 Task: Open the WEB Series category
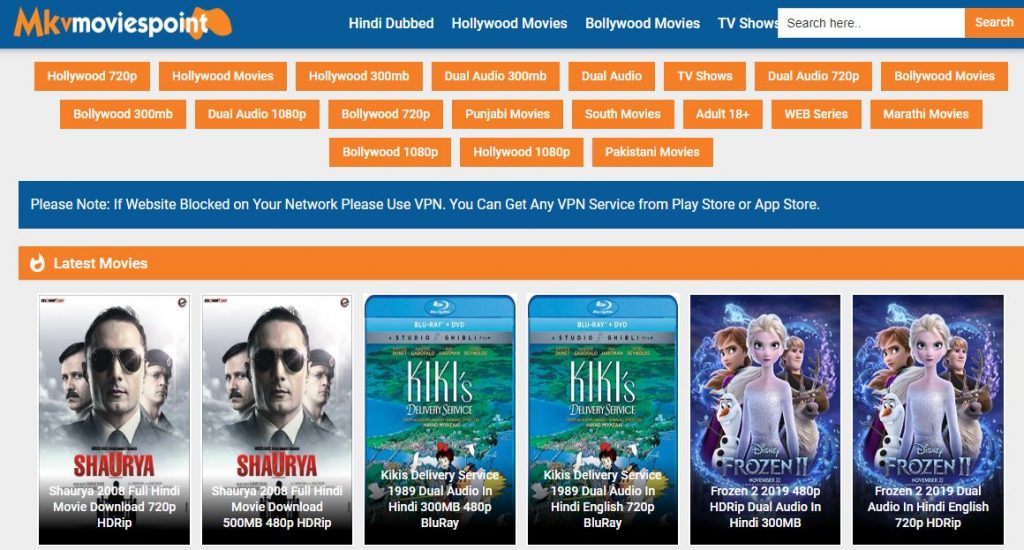[x=816, y=114]
